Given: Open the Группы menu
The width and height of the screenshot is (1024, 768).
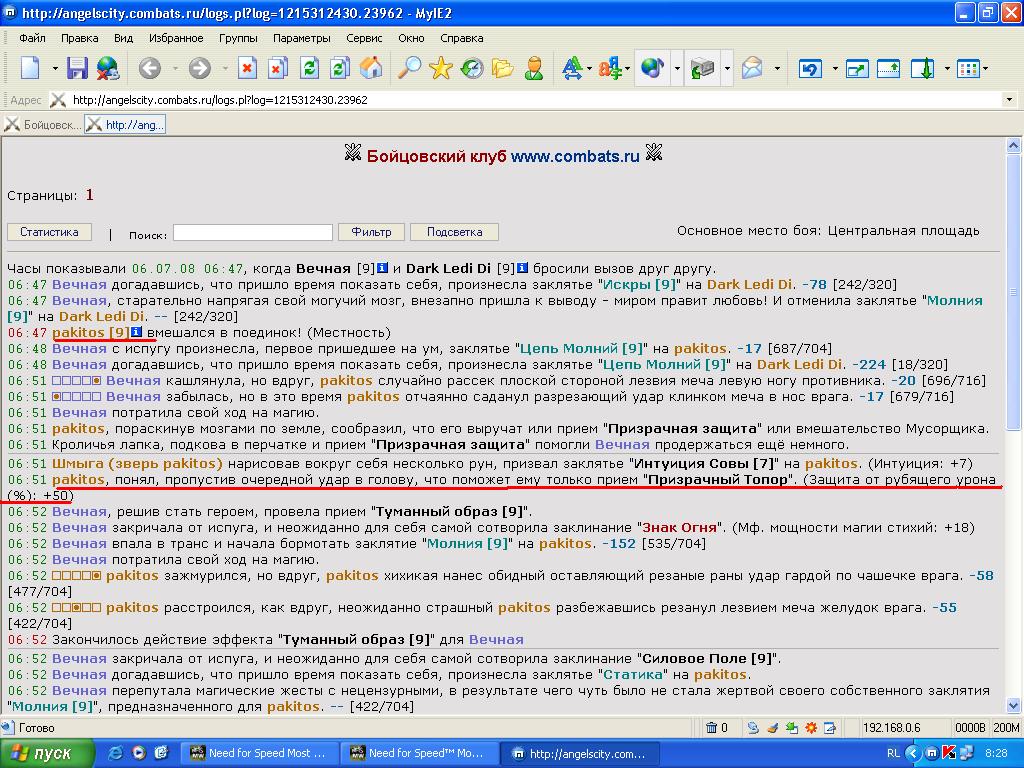Looking at the screenshot, I should click(x=238, y=38).
